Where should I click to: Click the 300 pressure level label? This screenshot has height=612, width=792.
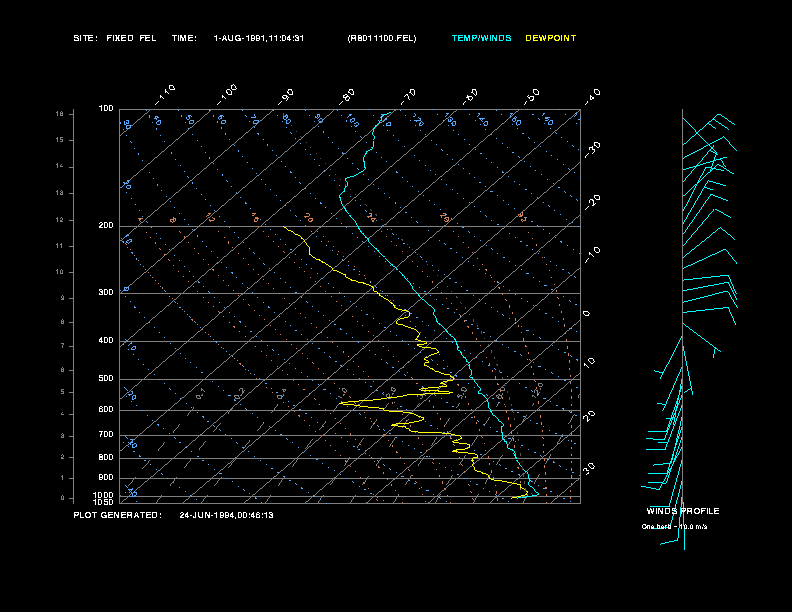pos(106,292)
